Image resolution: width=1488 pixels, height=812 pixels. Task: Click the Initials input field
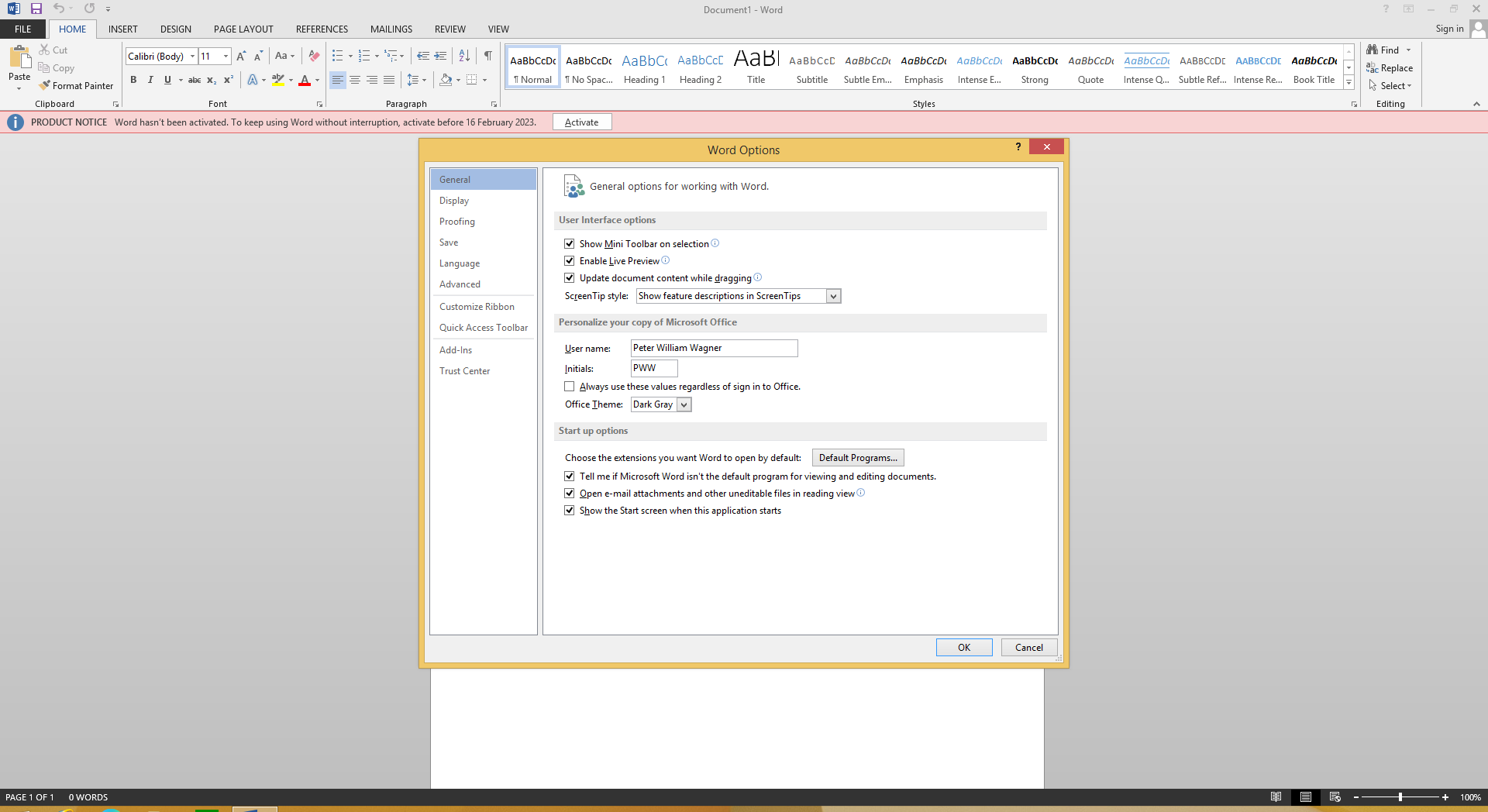tap(654, 368)
